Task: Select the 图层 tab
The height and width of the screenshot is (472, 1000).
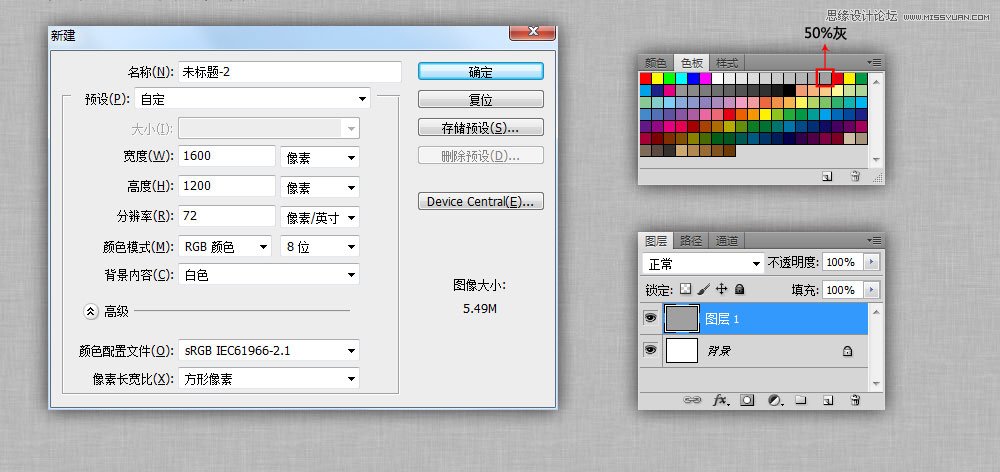Action: 656,240
